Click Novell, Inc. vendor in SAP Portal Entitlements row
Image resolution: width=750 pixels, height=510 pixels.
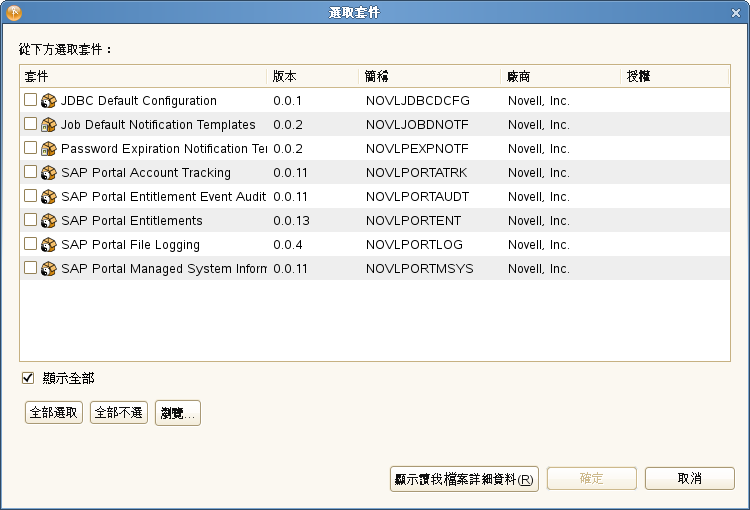point(539,221)
